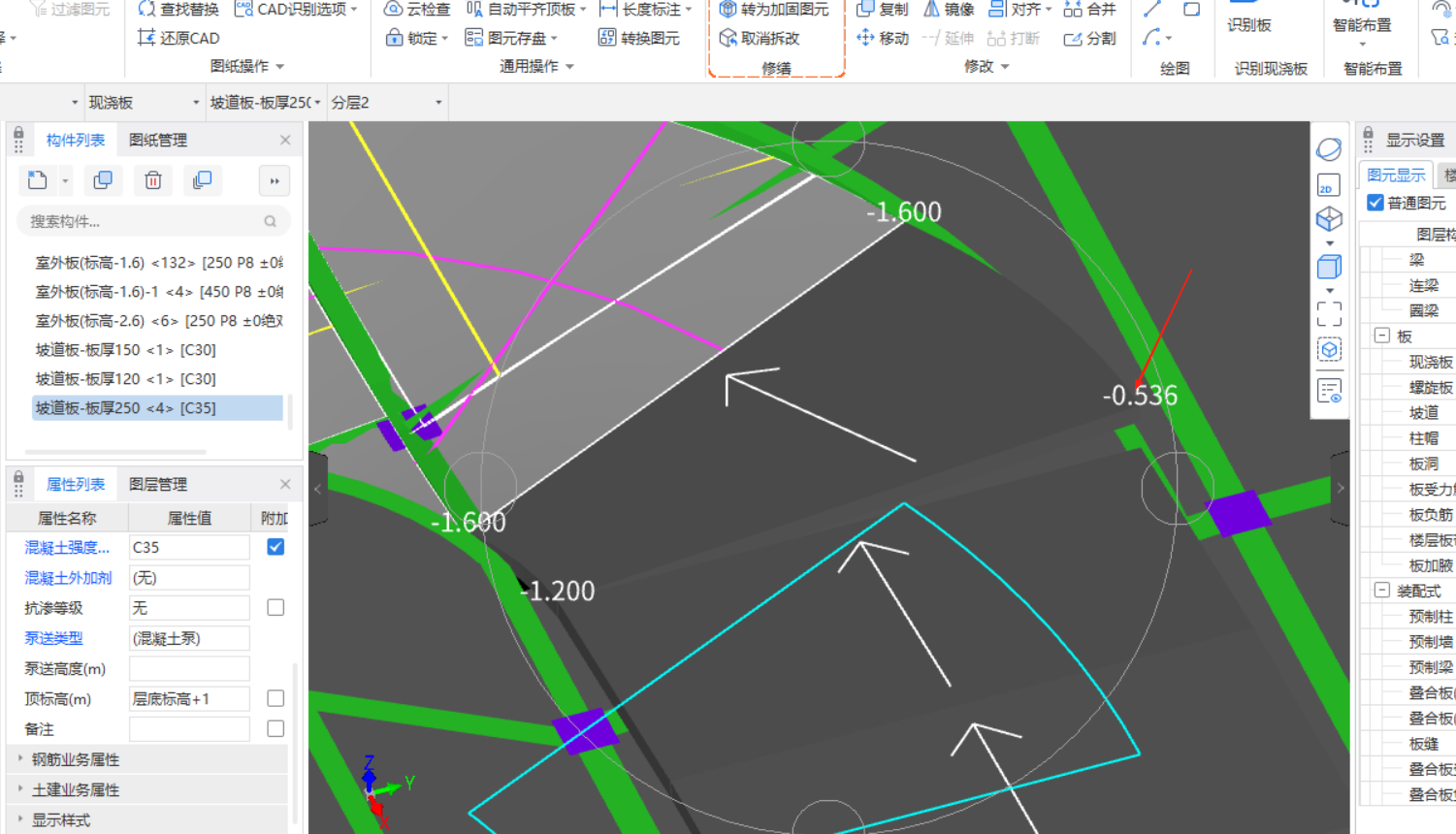The width and height of the screenshot is (1456, 834).
Task: Switch to 图层管理 tab
Action: [158, 484]
